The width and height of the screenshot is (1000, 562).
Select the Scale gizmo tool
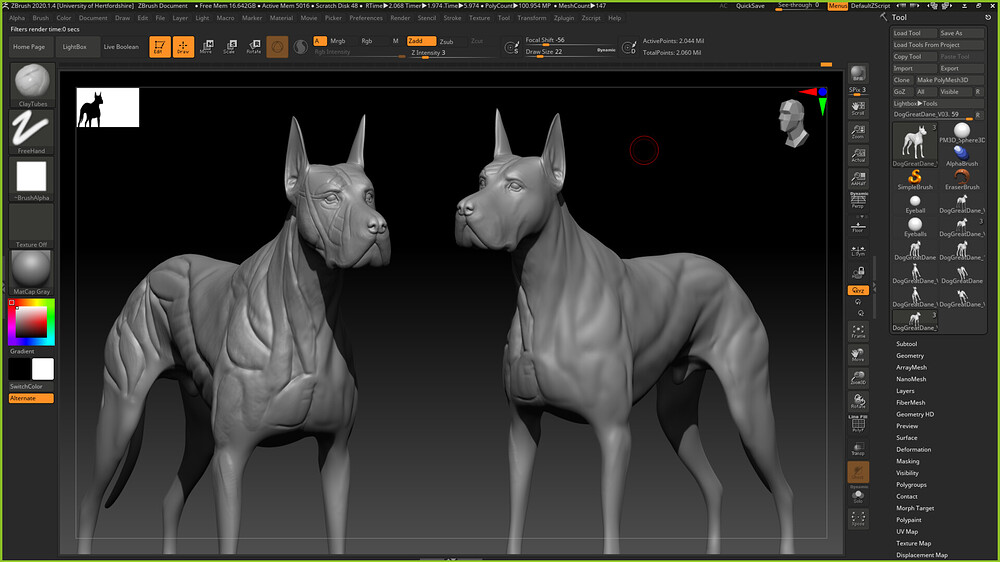pyautogui.click(x=230, y=47)
